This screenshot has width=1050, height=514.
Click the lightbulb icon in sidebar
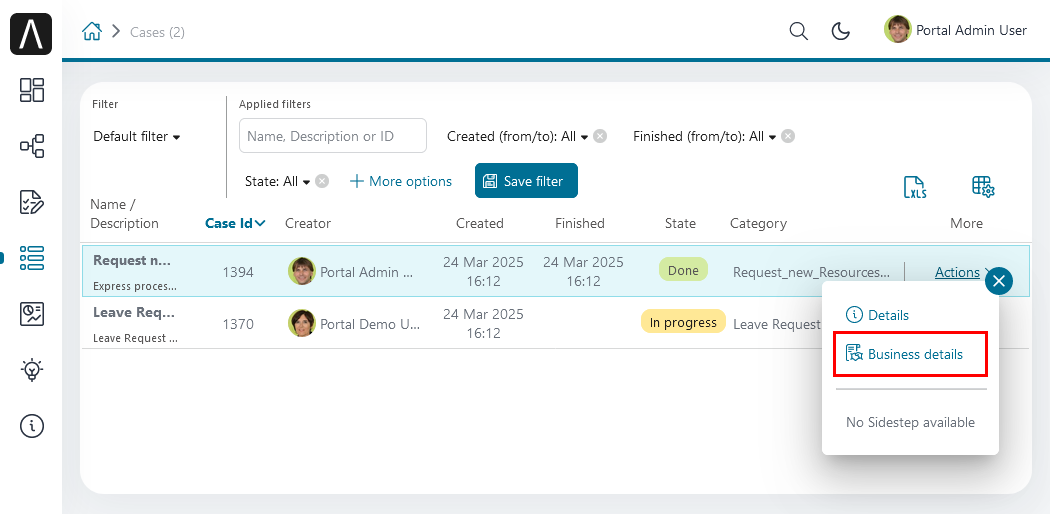click(31, 369)
